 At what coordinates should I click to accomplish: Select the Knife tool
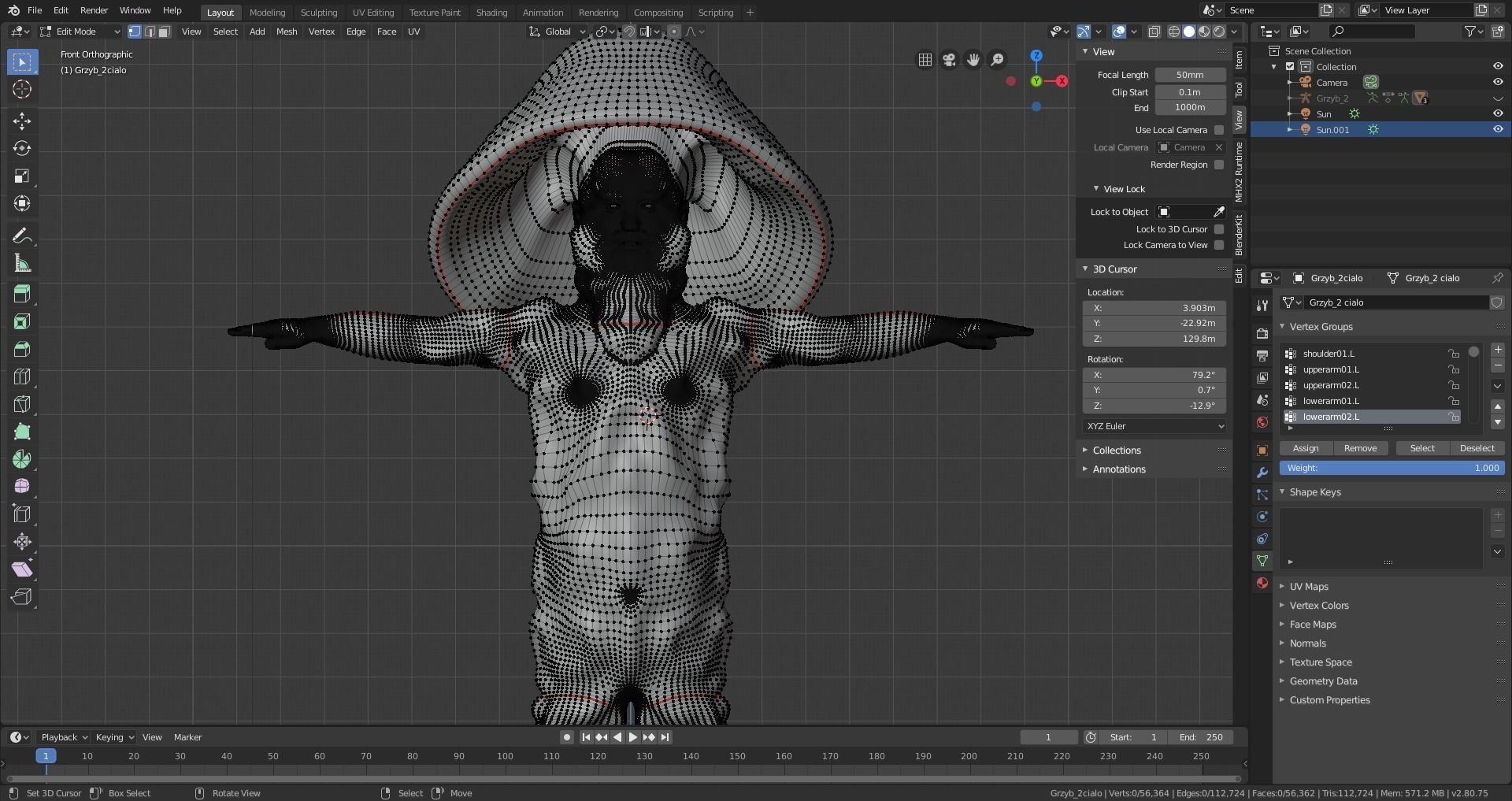(x=22, y=404)
